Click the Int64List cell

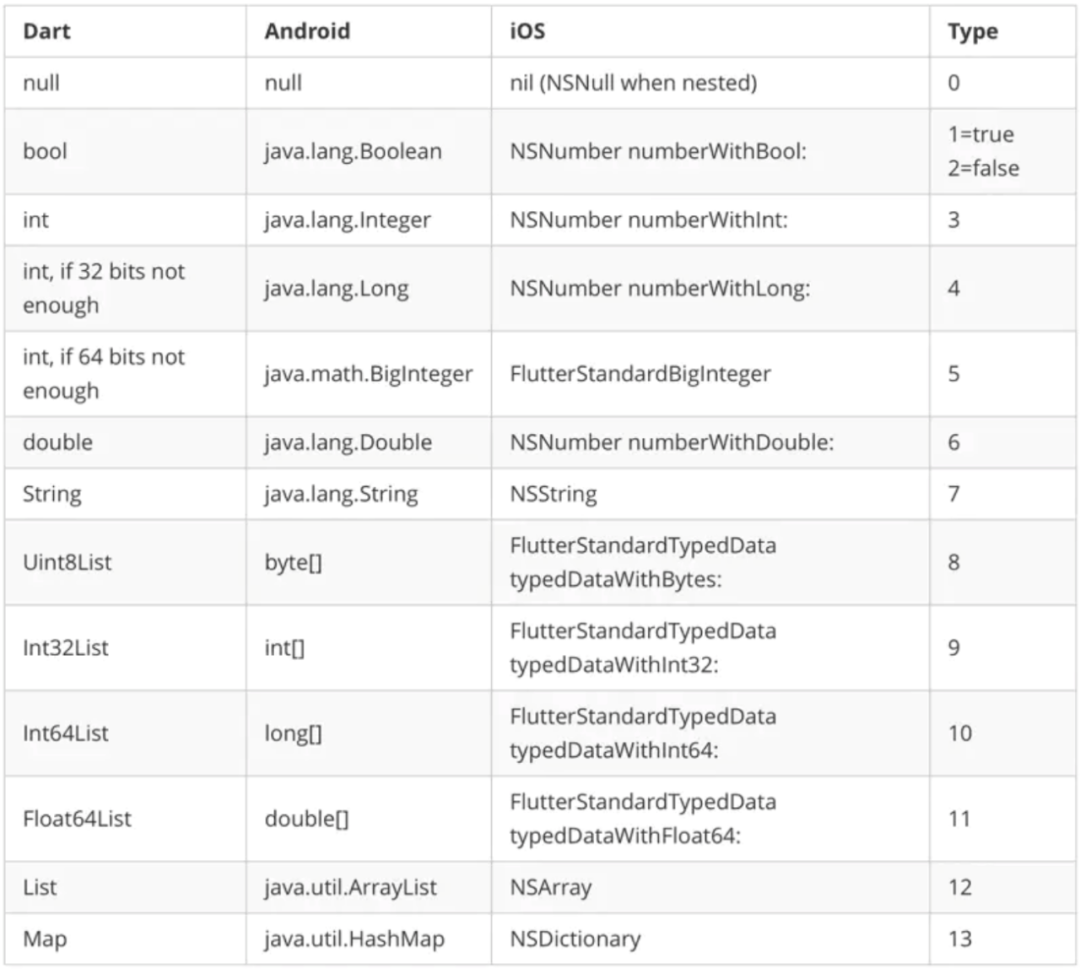pos(66,733)
